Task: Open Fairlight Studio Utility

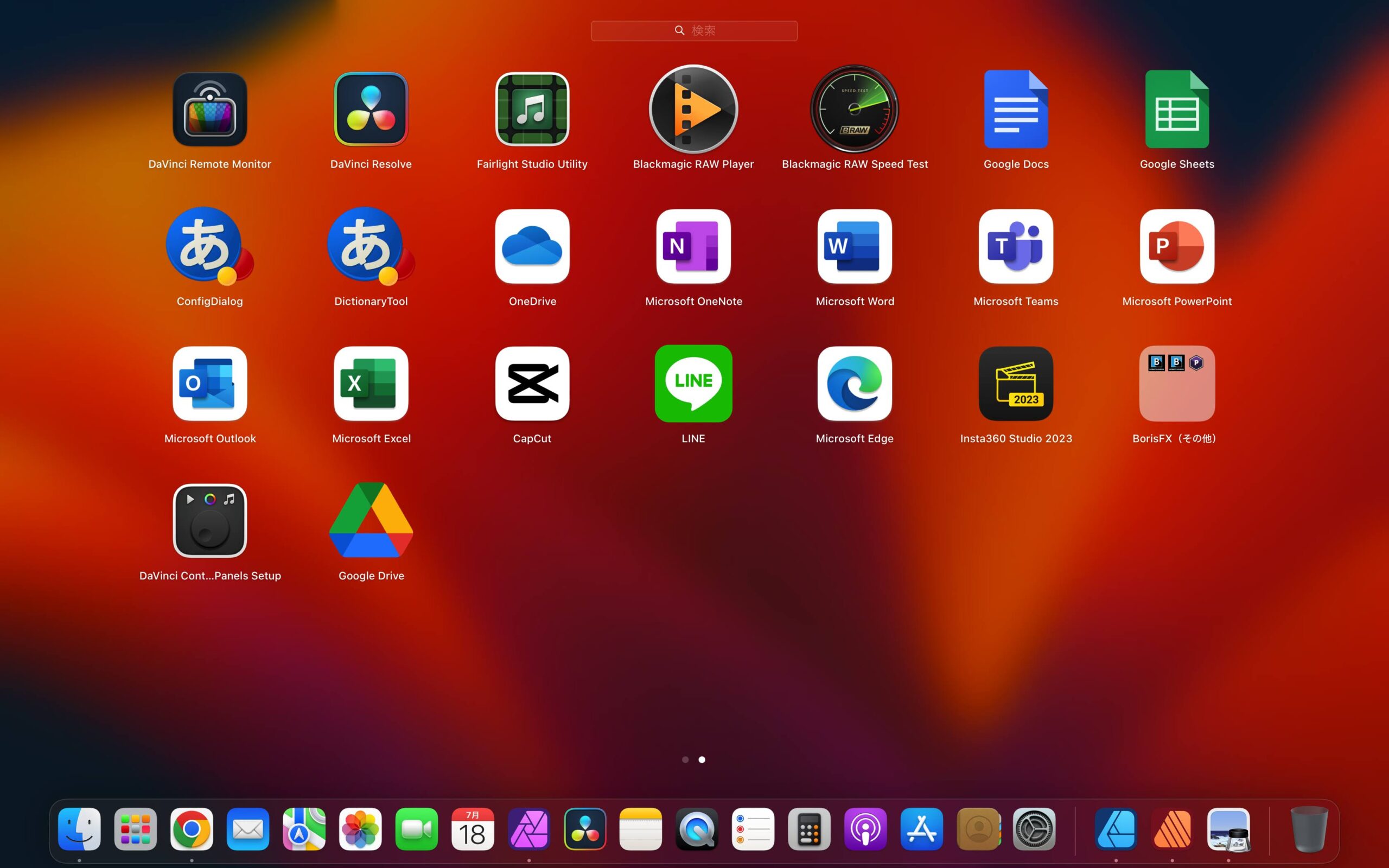Action: pos(532,109)
